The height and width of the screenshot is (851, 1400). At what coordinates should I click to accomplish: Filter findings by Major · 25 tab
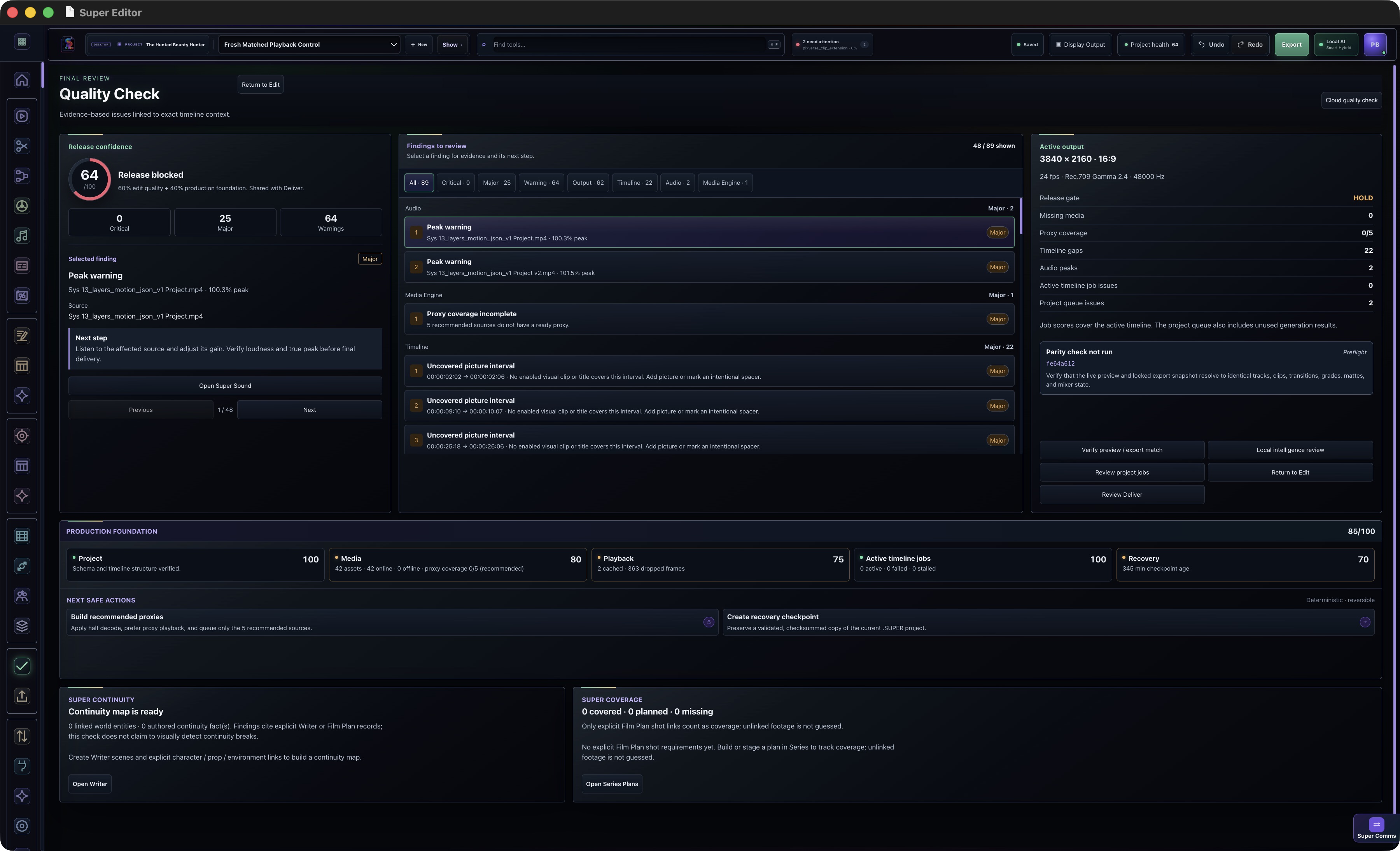pyautogui.click(x=497, y=182)
